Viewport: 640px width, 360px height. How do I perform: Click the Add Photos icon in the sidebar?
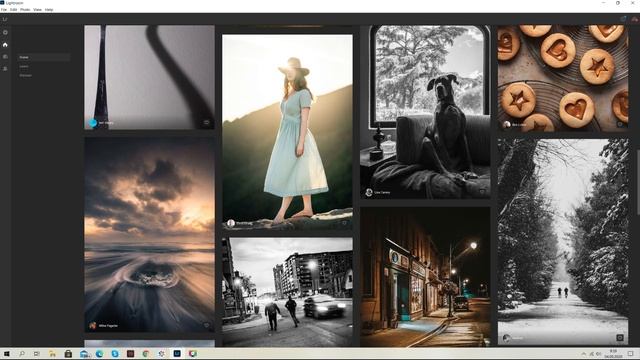tap(5, 32)
